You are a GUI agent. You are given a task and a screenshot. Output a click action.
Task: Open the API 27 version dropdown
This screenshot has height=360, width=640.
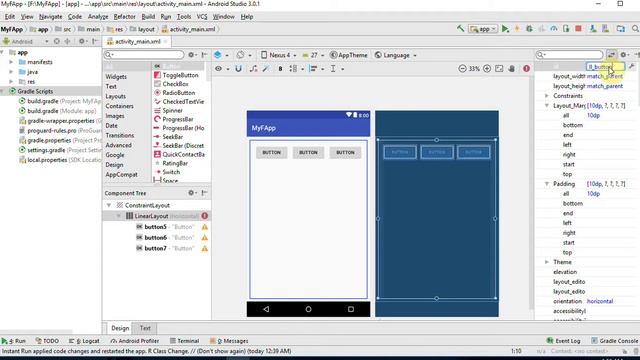pyautogui.click(x=313, y=55)
